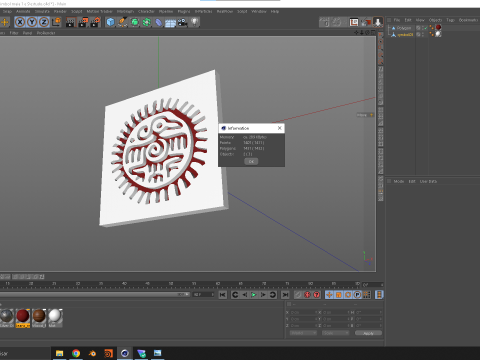Select the white material ball

pos(55,315)
